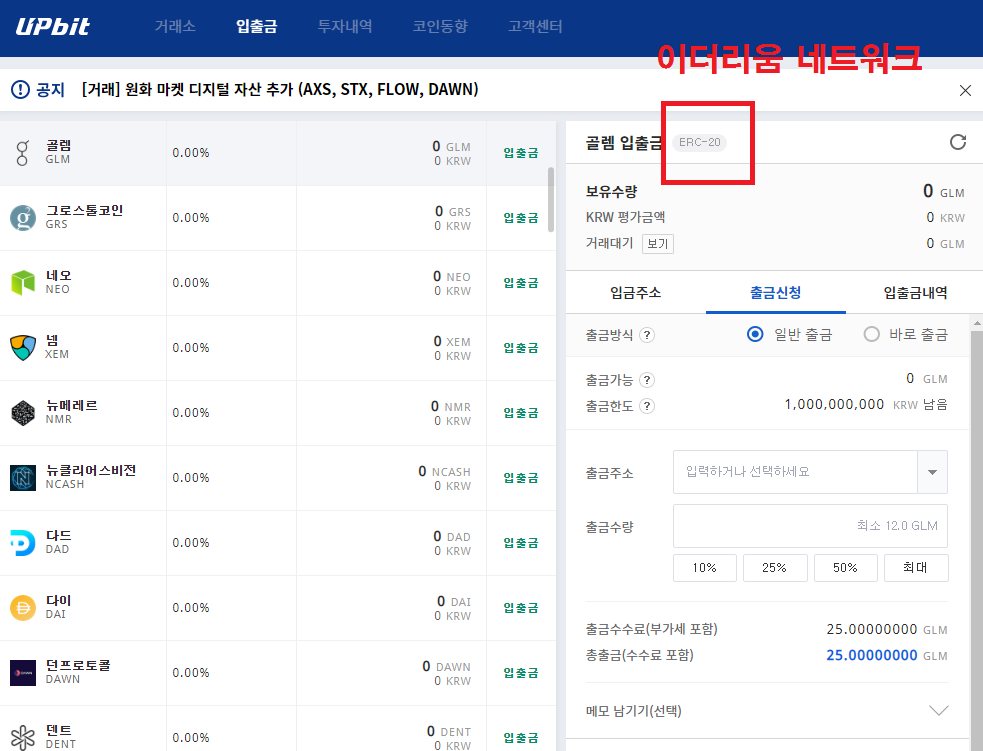Click help icon next to 출금한도
The height and width of the screenshot is (751, 983).
[x=647, y=406]
